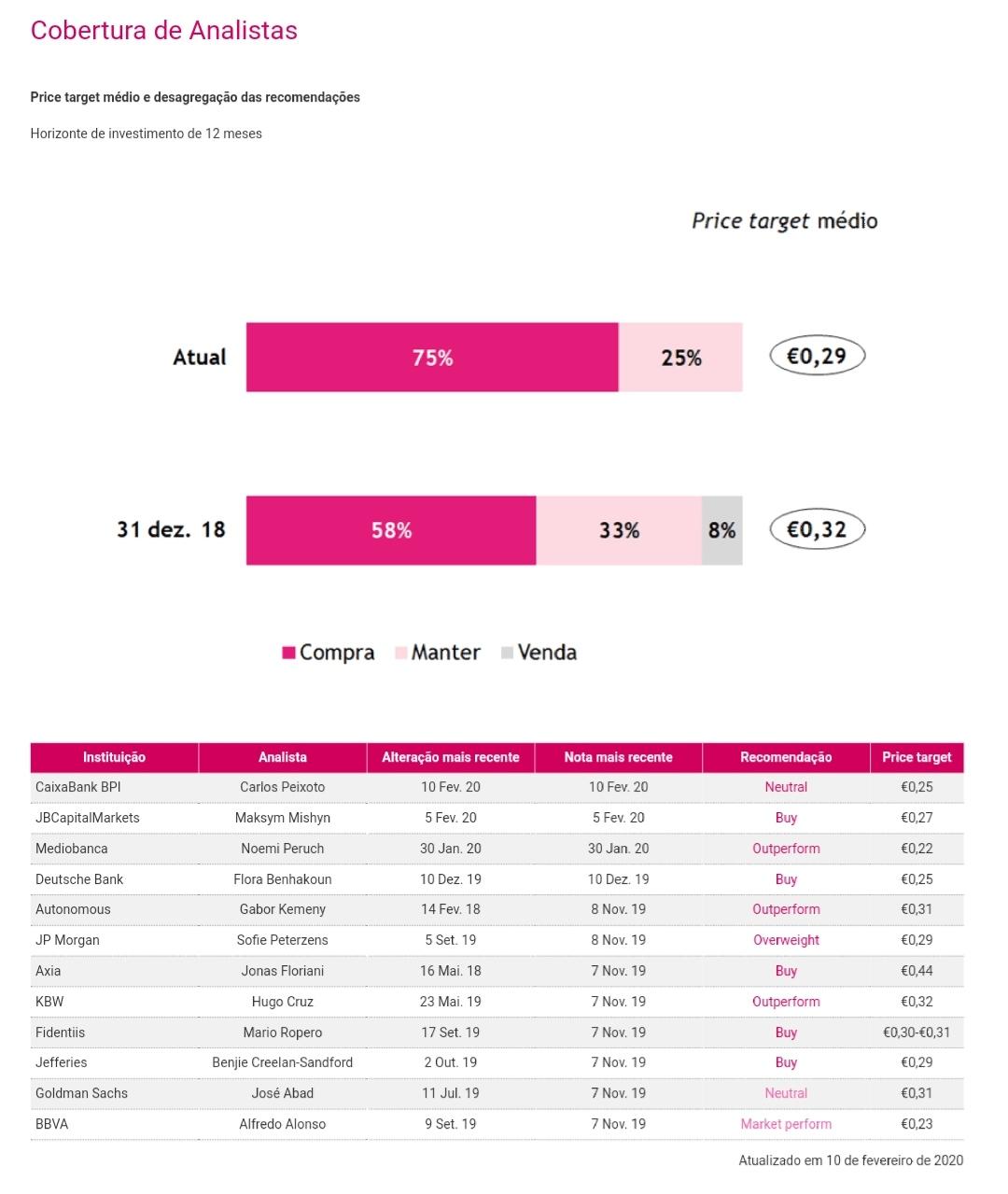Click the Alteração mais recente header
The image size is (1008, 1194).
click(450, 757)
